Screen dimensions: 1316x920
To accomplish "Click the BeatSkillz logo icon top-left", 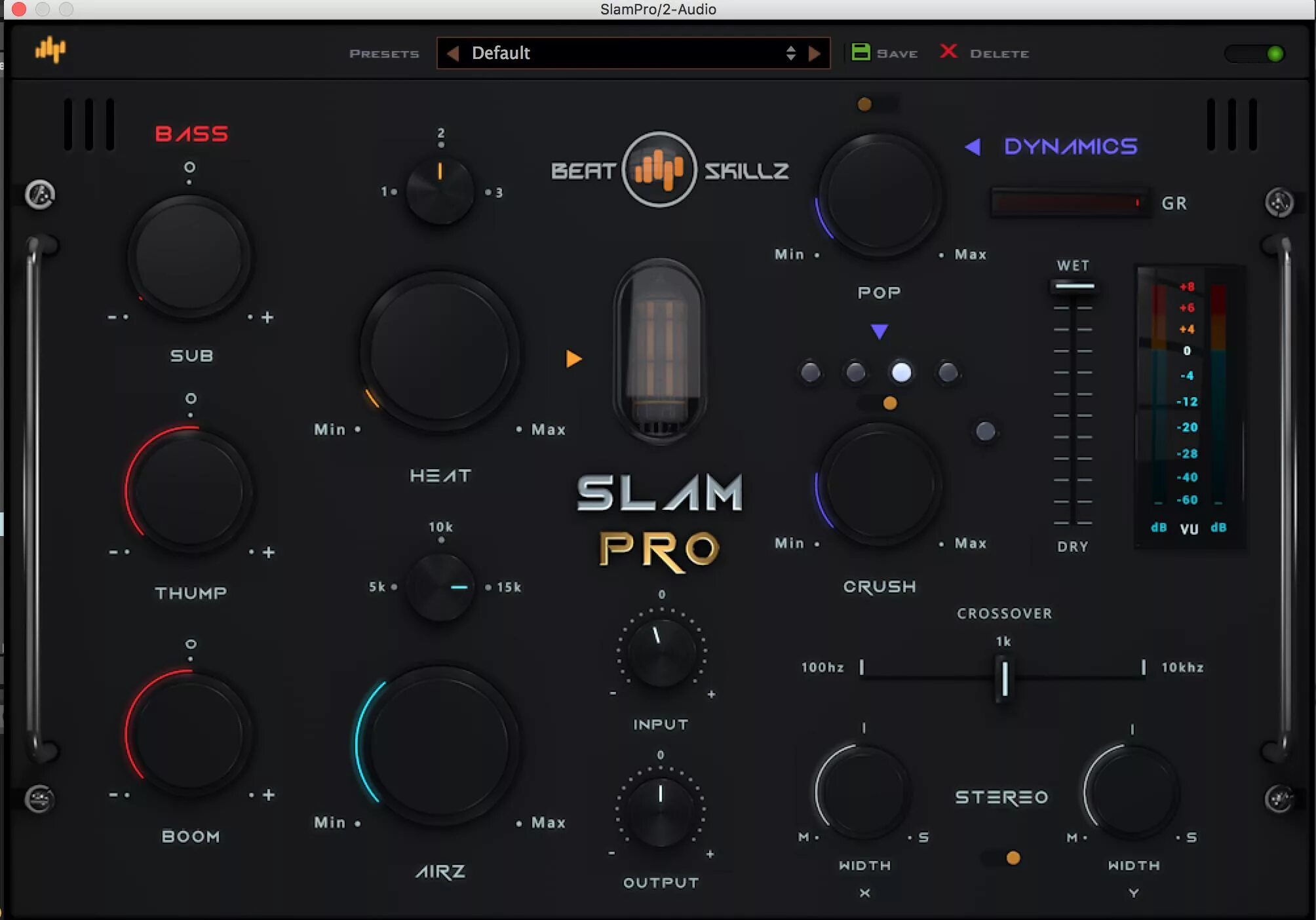I will tap(50, 50).
